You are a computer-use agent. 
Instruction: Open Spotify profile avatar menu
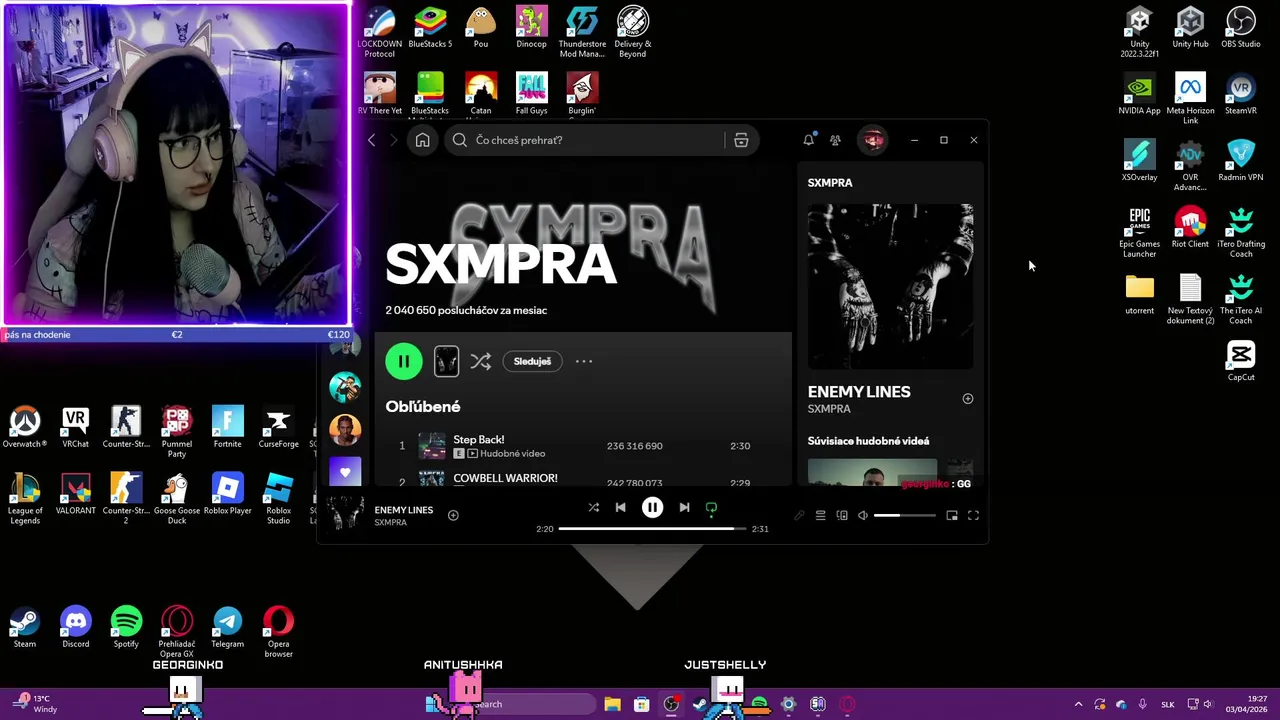(873, 140)
